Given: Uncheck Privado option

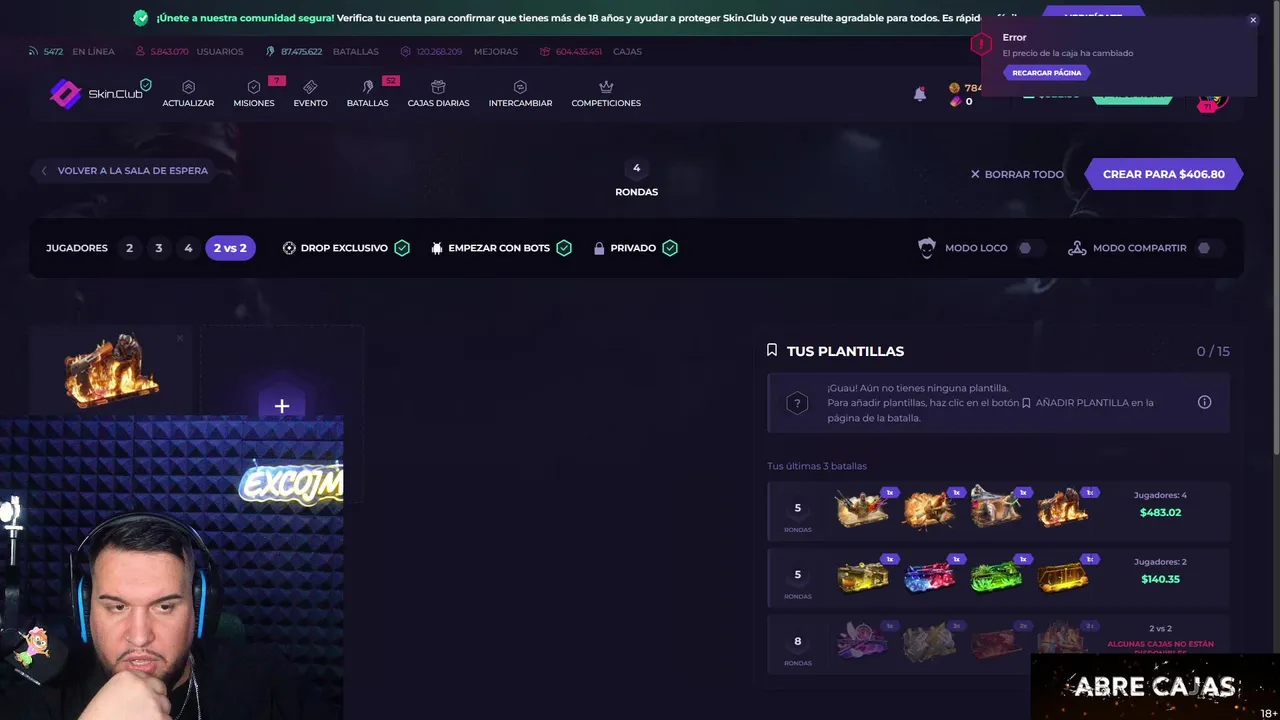Looking at the screenshot, I should pos(670,248).
